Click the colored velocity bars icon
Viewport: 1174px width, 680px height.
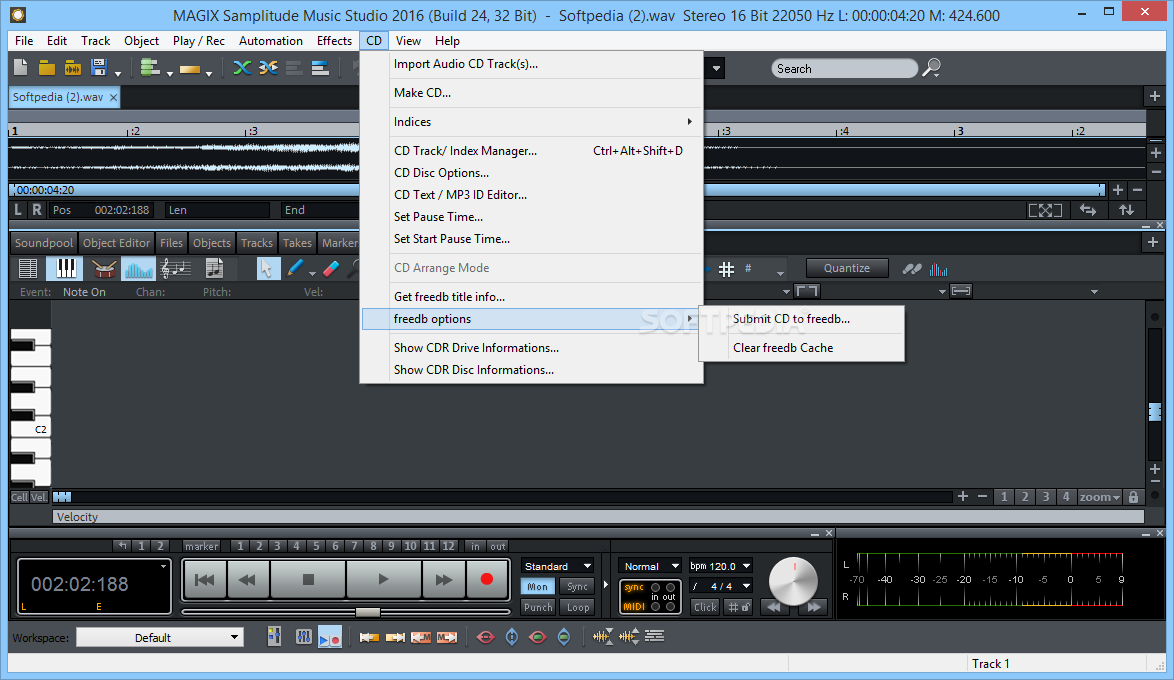coord(938,269)
